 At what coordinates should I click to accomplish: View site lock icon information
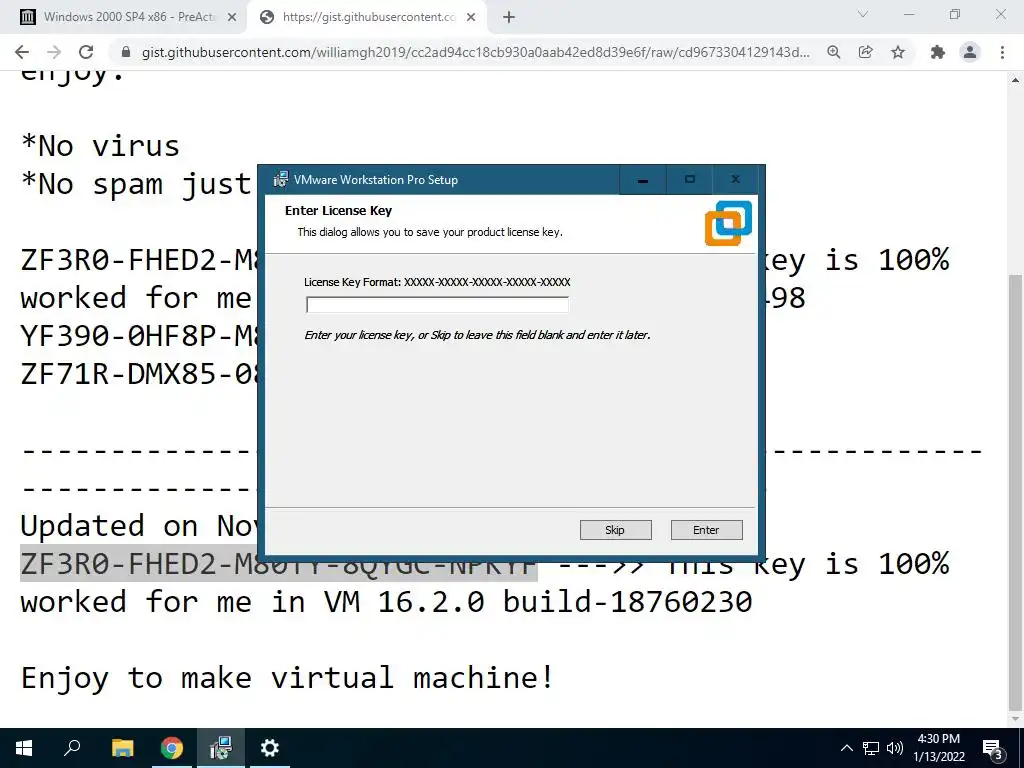[126, 52]
